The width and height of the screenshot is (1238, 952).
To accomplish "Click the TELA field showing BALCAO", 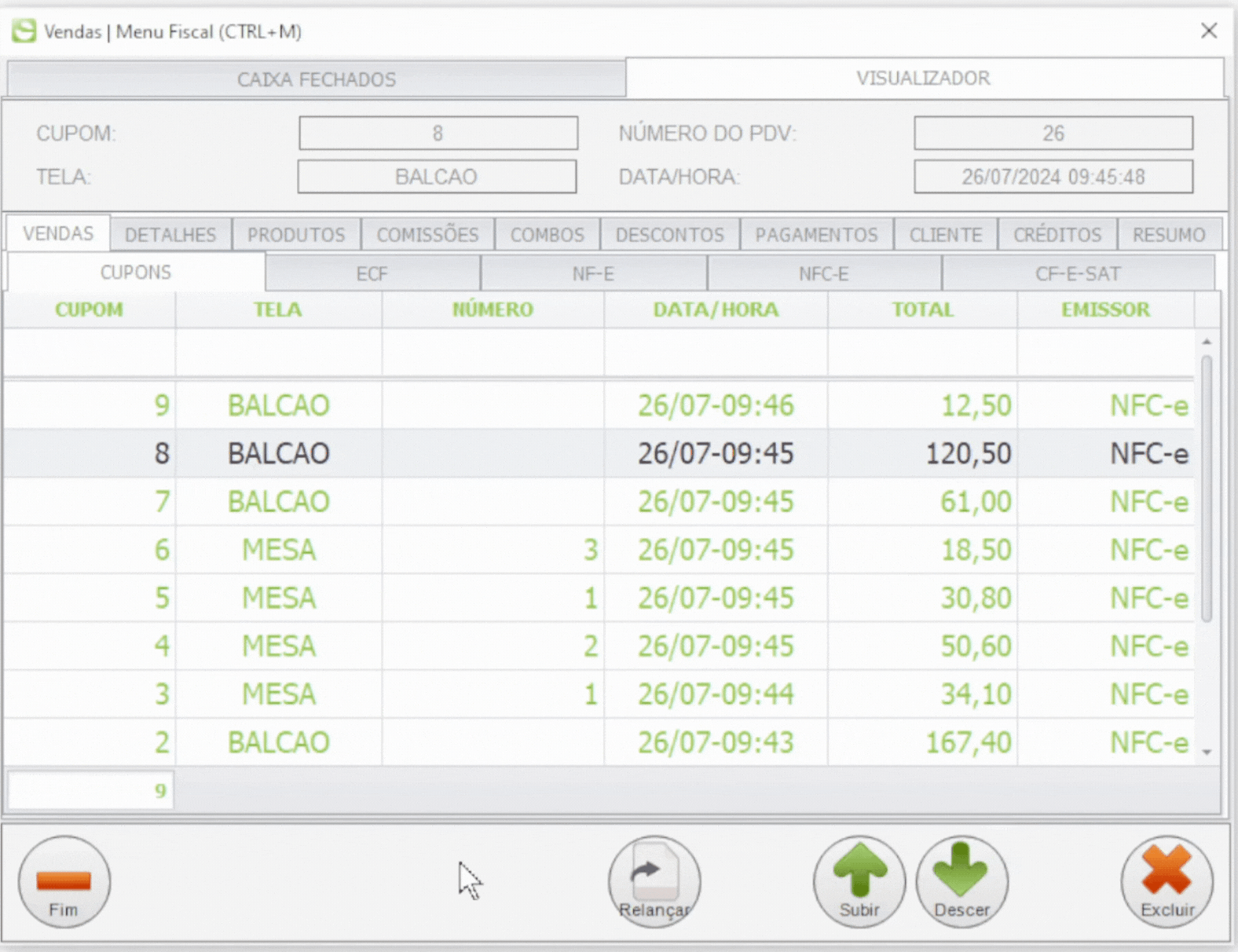I will tap(437, 177).
